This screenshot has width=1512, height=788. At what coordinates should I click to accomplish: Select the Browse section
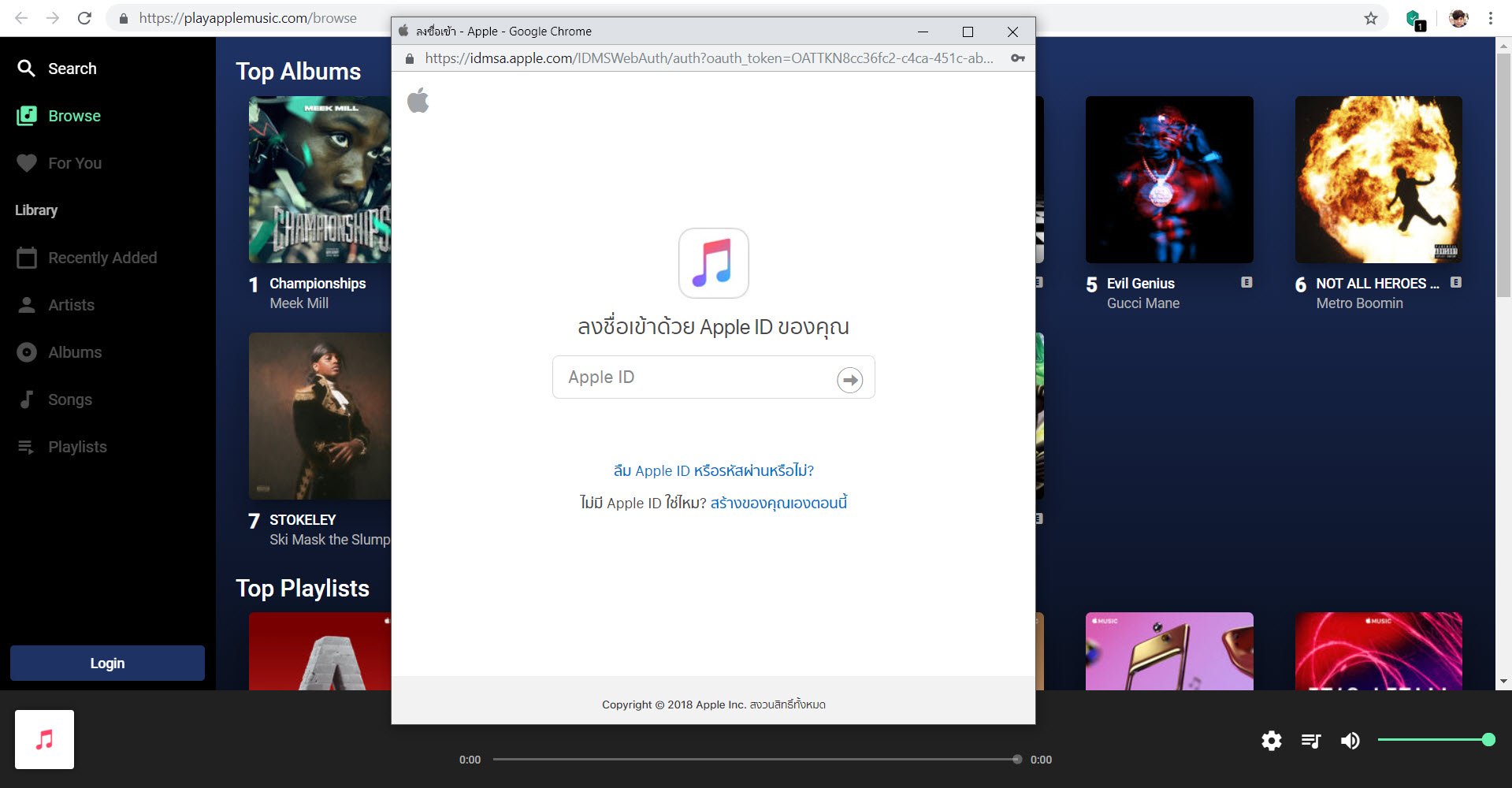(76, 115)
